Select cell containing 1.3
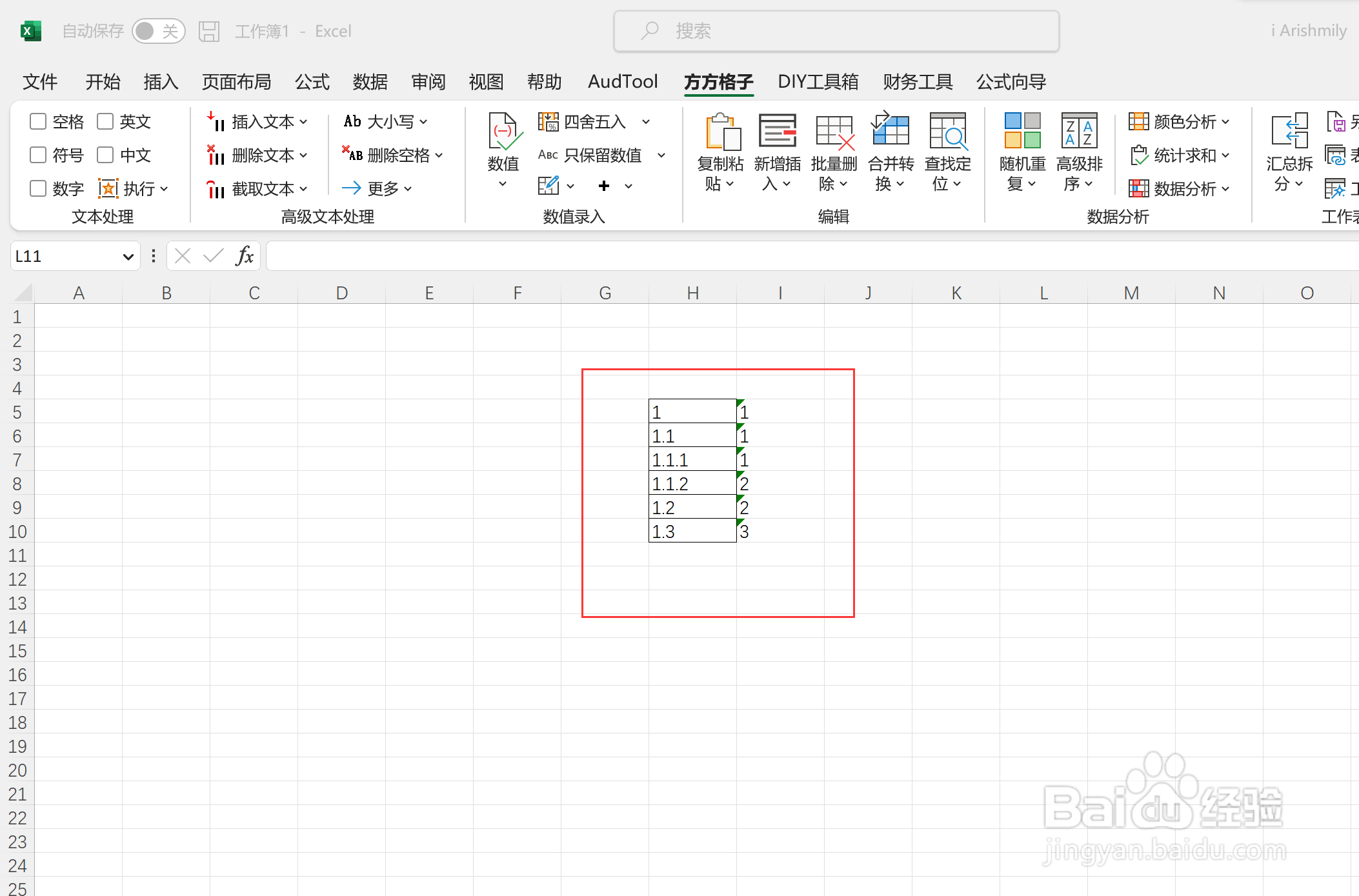The width and height of the screenshot is (1359, 896). (x=692, y=532)
